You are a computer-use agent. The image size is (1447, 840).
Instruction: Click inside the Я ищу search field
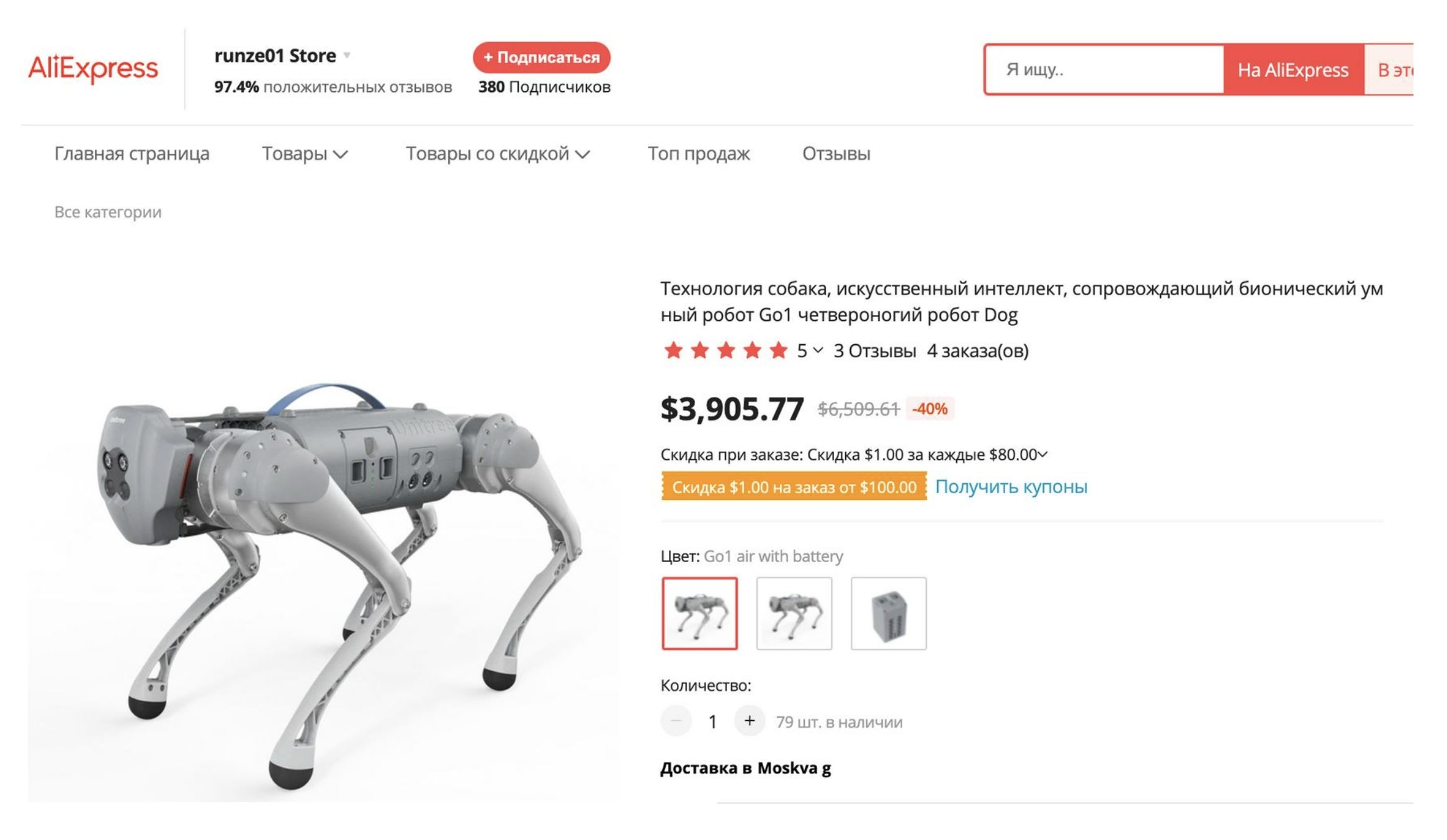coord(1104,70)
